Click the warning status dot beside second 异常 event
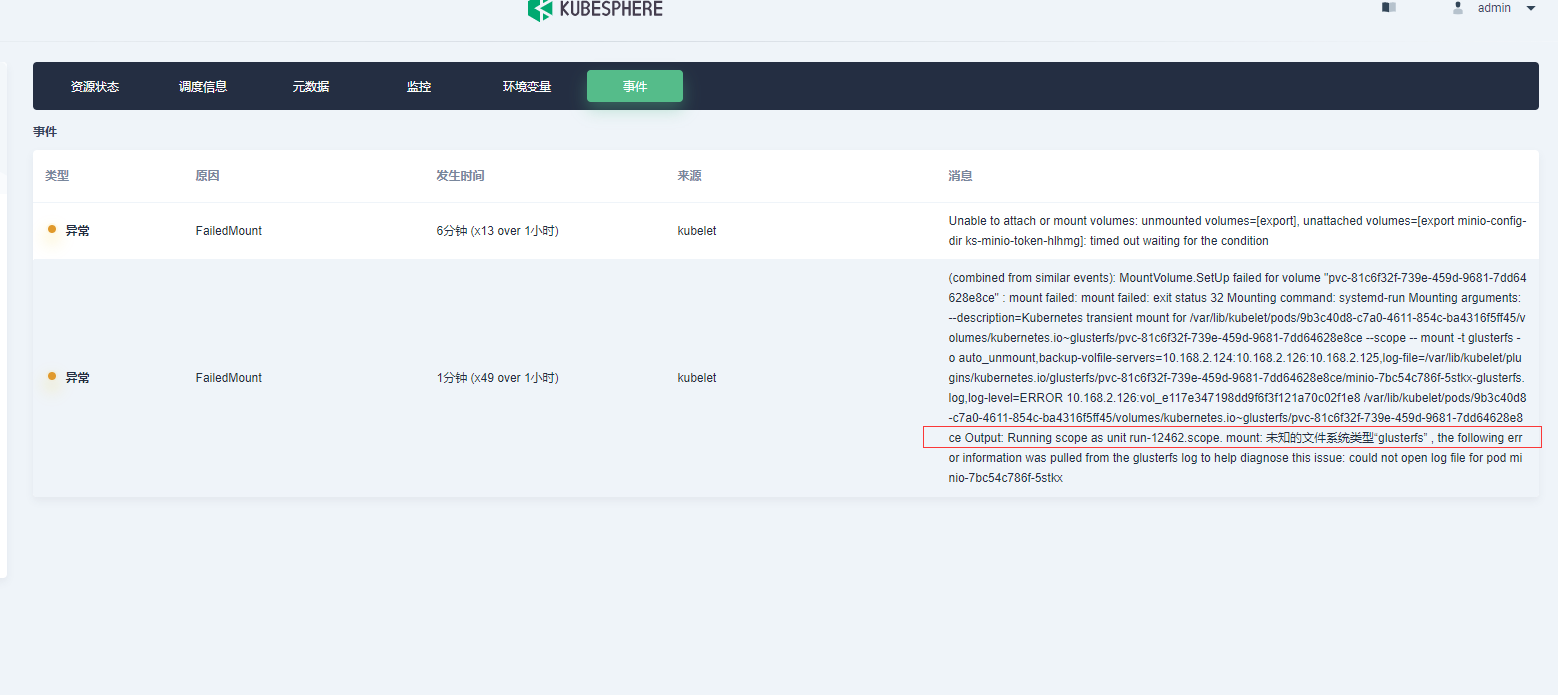The image size is (1558, 695). click(51, 377)
